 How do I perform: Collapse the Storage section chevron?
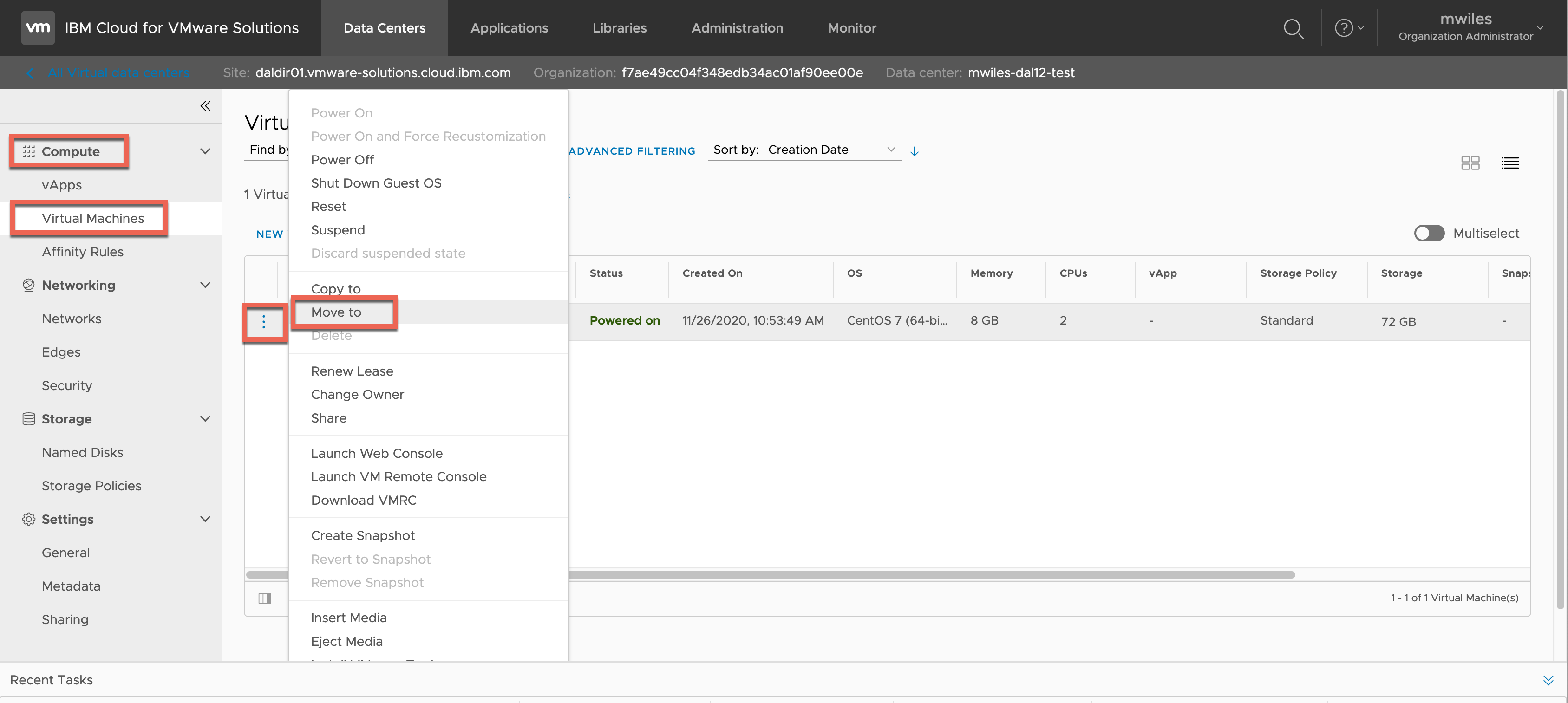[x=205, y=419]
